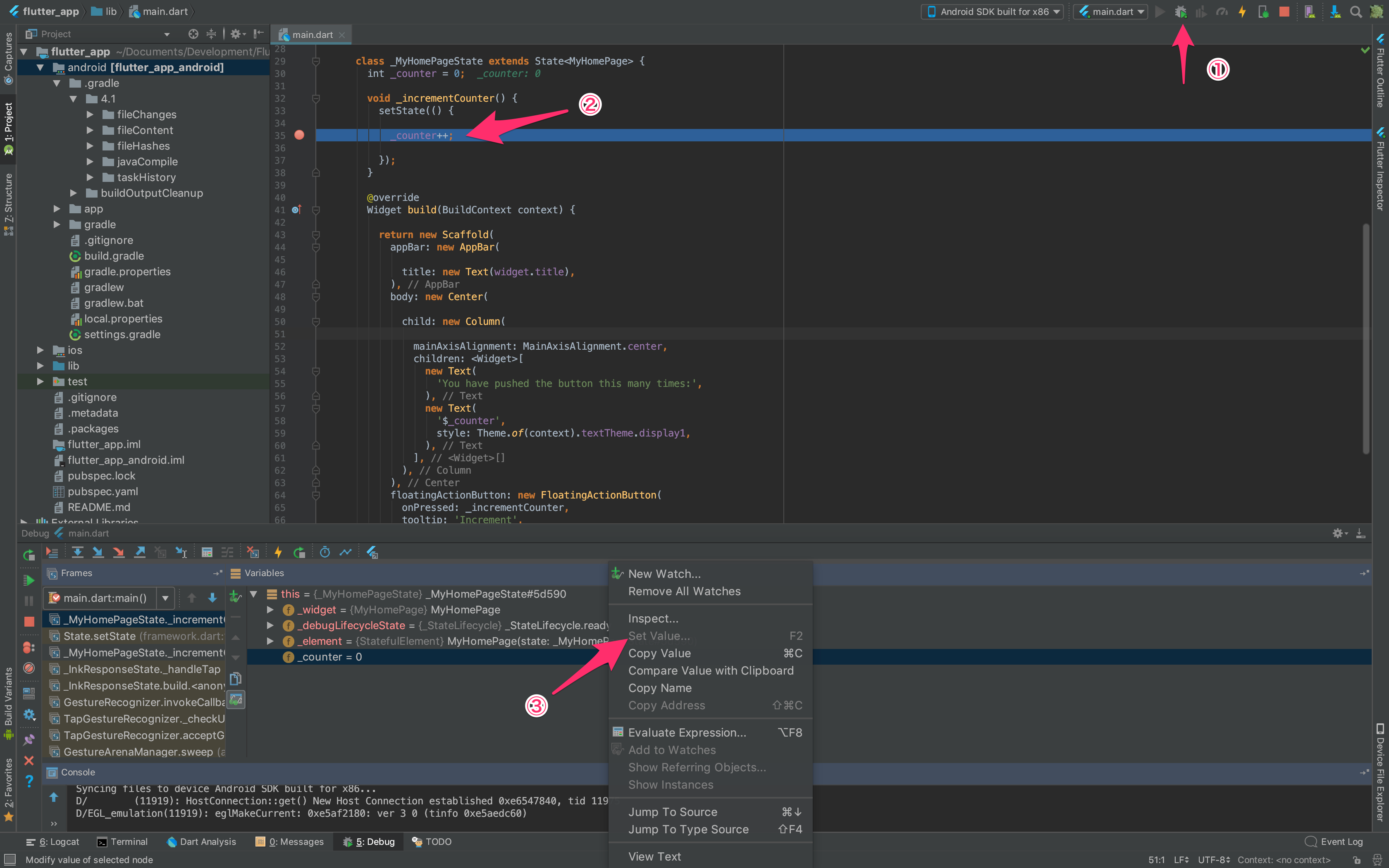
Task: Click the main.dart editor tab
Action: tap(312, 34)
